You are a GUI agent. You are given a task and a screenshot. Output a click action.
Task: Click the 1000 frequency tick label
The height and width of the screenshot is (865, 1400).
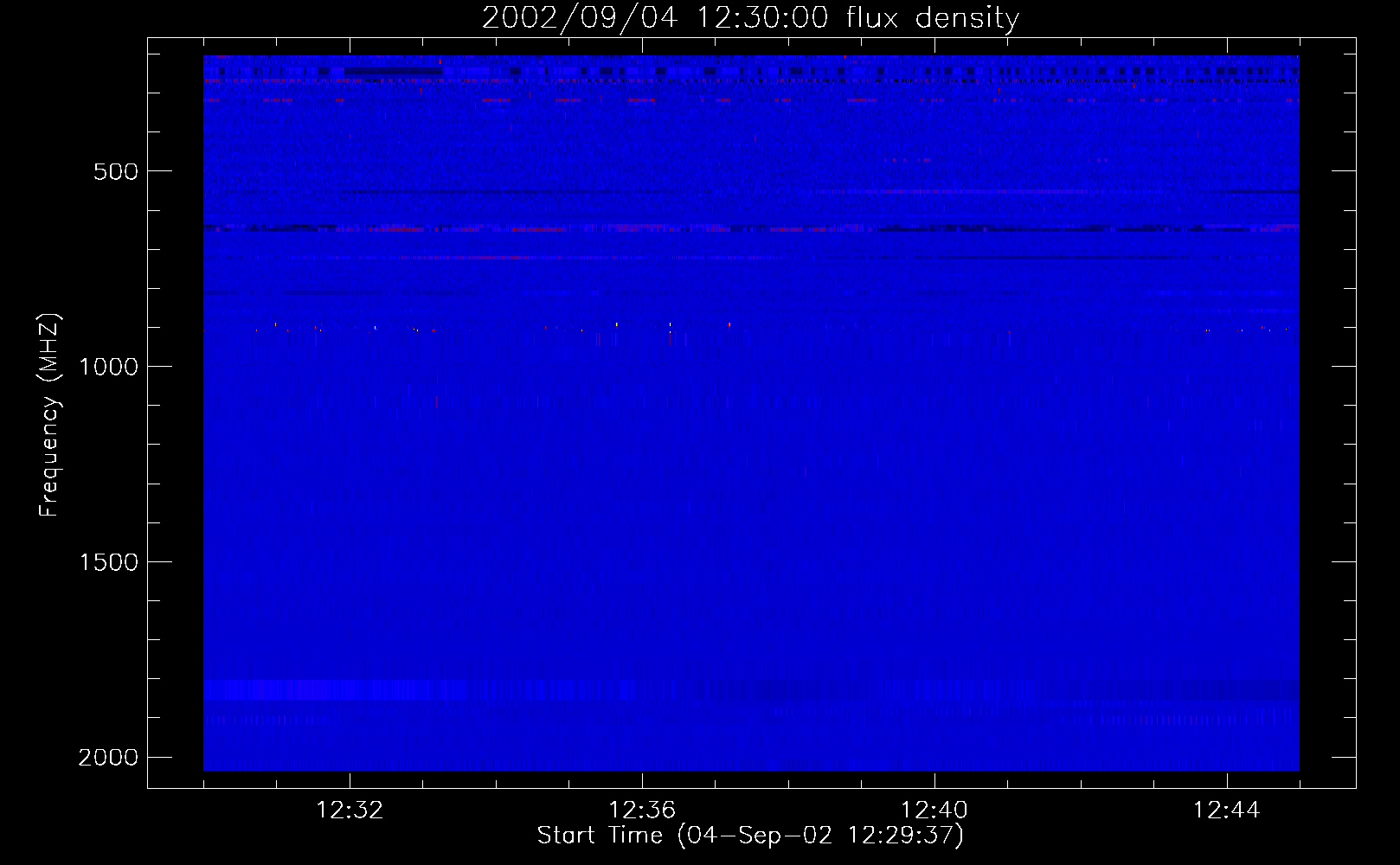pos(108,367)
